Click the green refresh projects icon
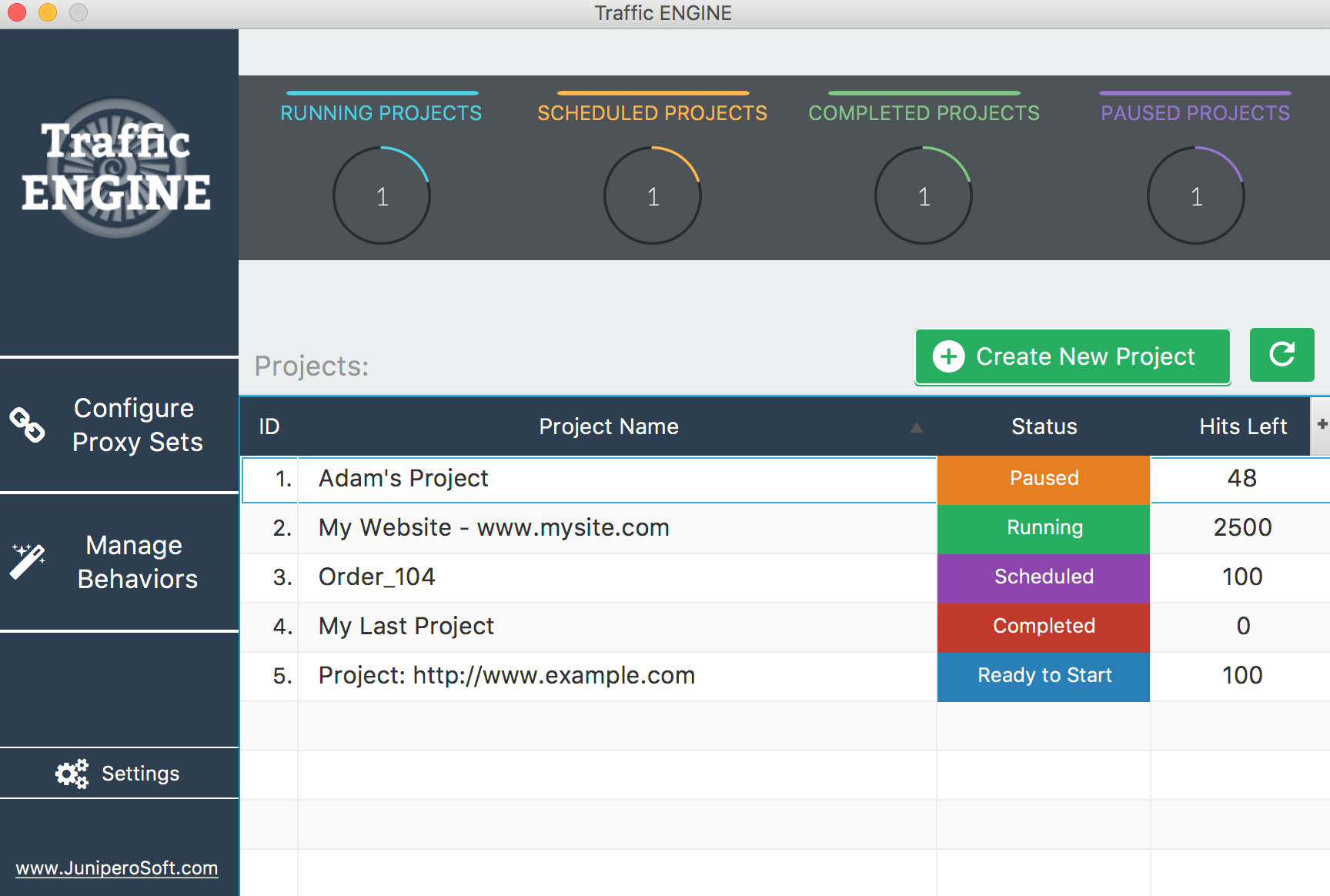Viewport: 1330px width, 896px height. 1282,355
